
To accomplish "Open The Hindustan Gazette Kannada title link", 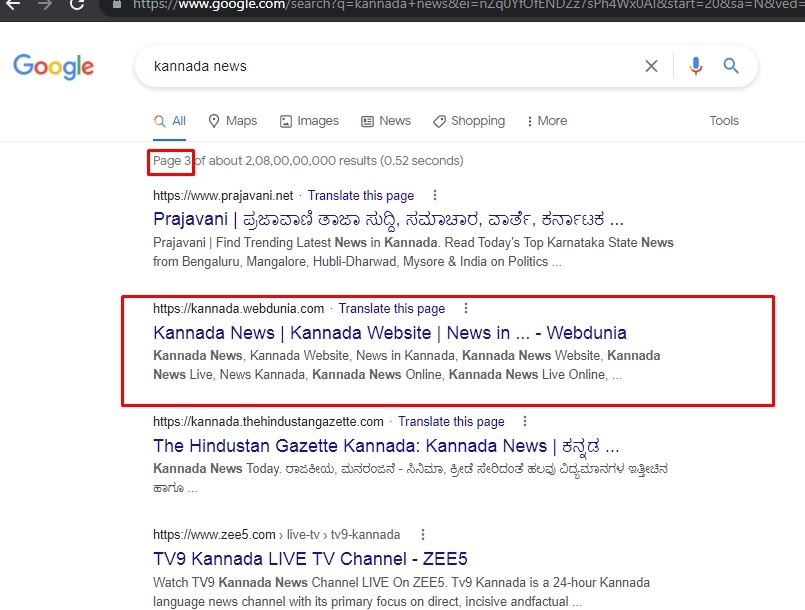I will (386, 446).
